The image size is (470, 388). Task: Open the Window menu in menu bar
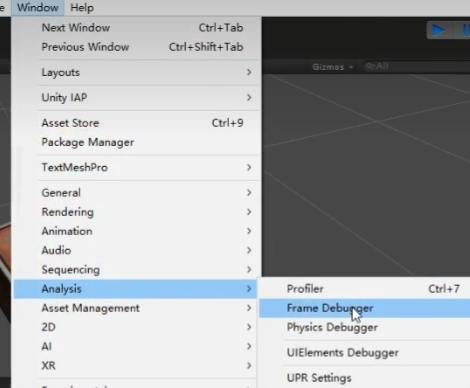tap(38, 7)
